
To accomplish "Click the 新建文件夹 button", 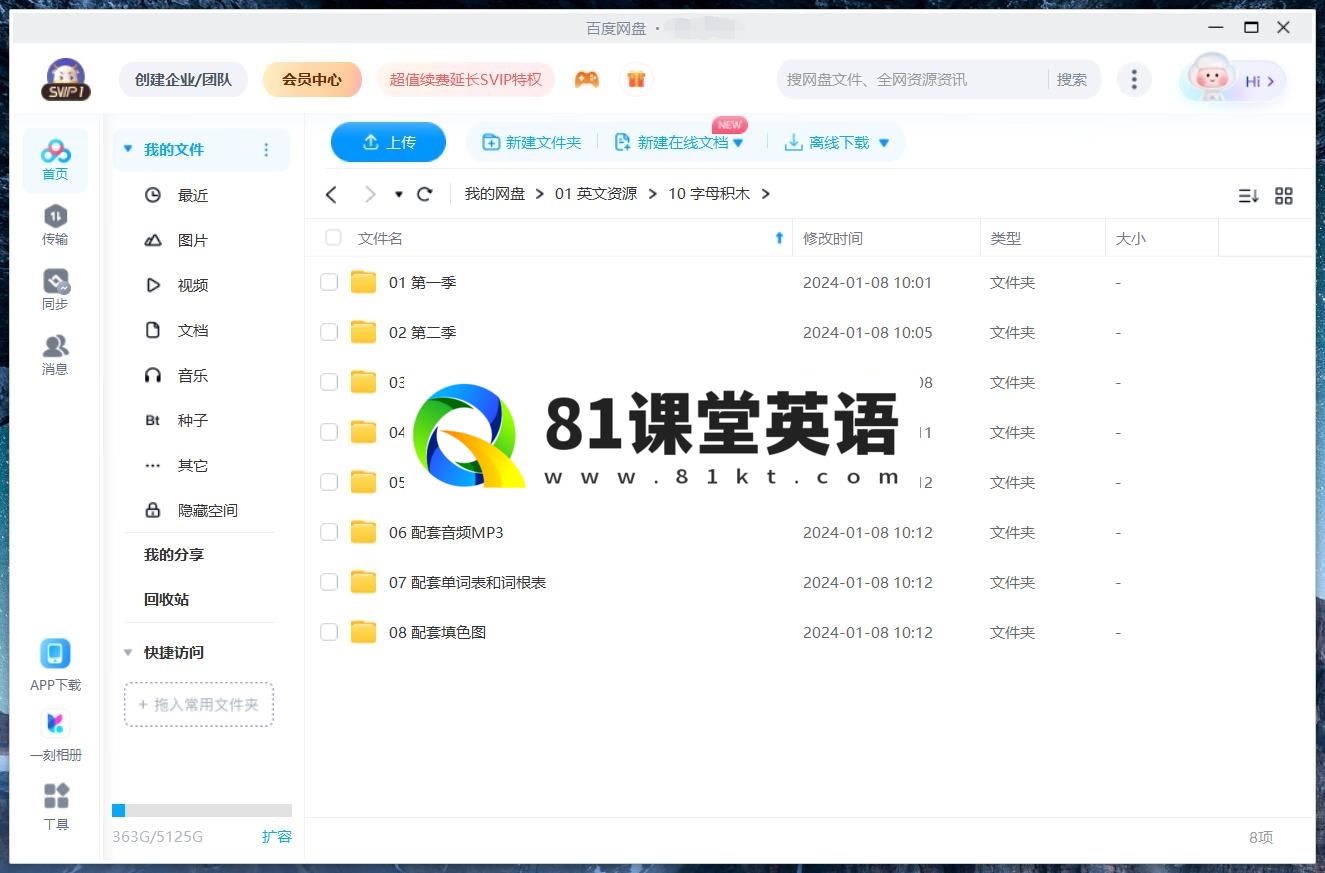I will (x=532, y=142).
